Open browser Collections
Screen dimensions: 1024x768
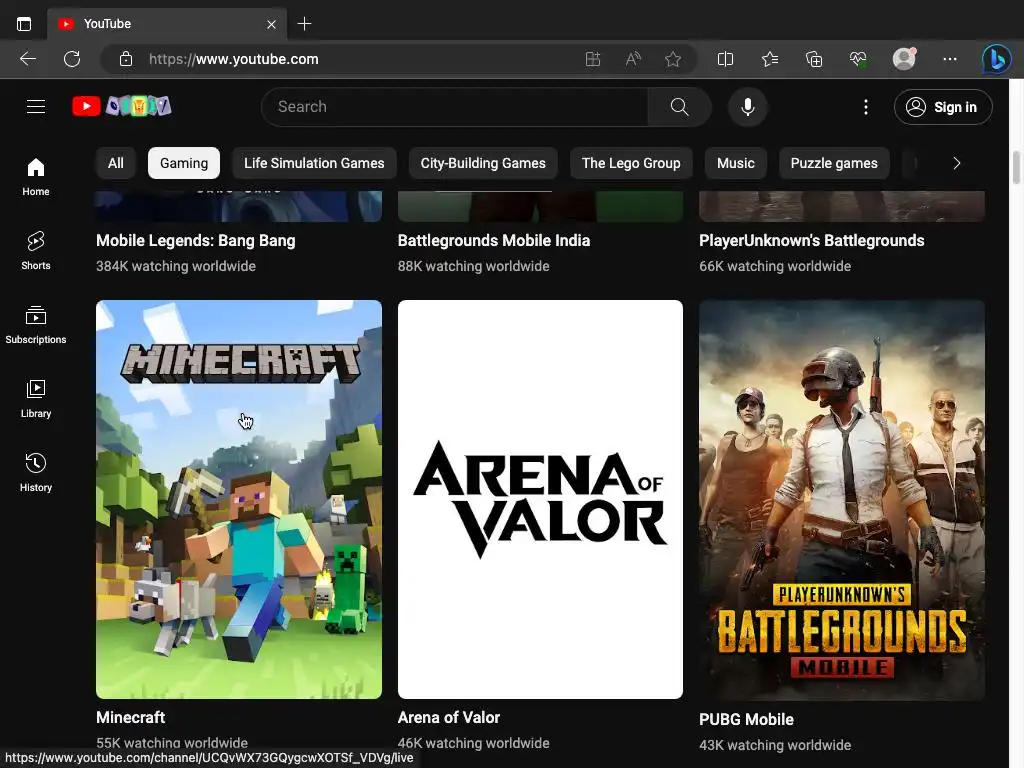pyautogui.click(x=814, y=59)
